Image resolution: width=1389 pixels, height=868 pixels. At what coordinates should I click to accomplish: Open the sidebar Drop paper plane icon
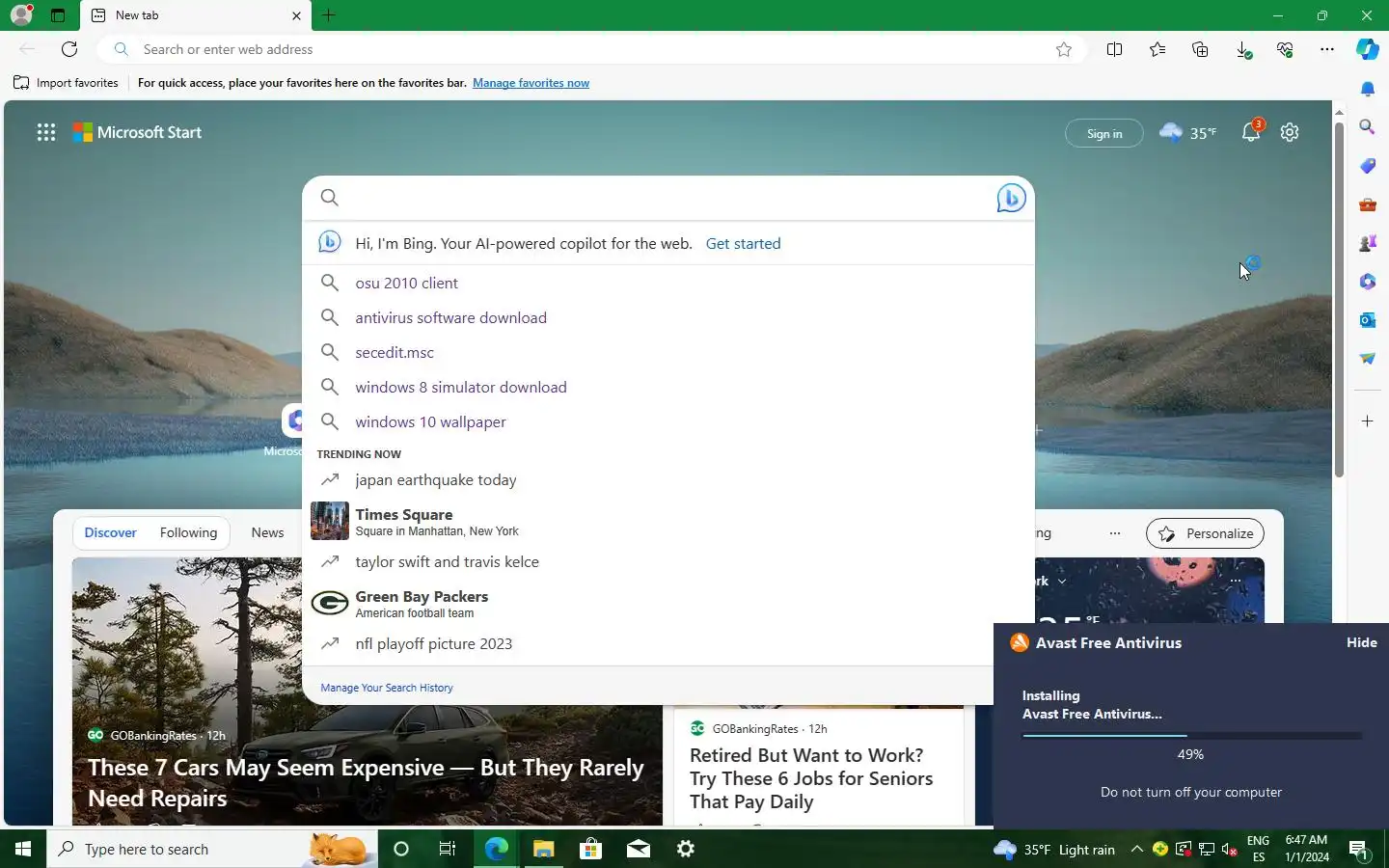click(x=1368, y=359)
